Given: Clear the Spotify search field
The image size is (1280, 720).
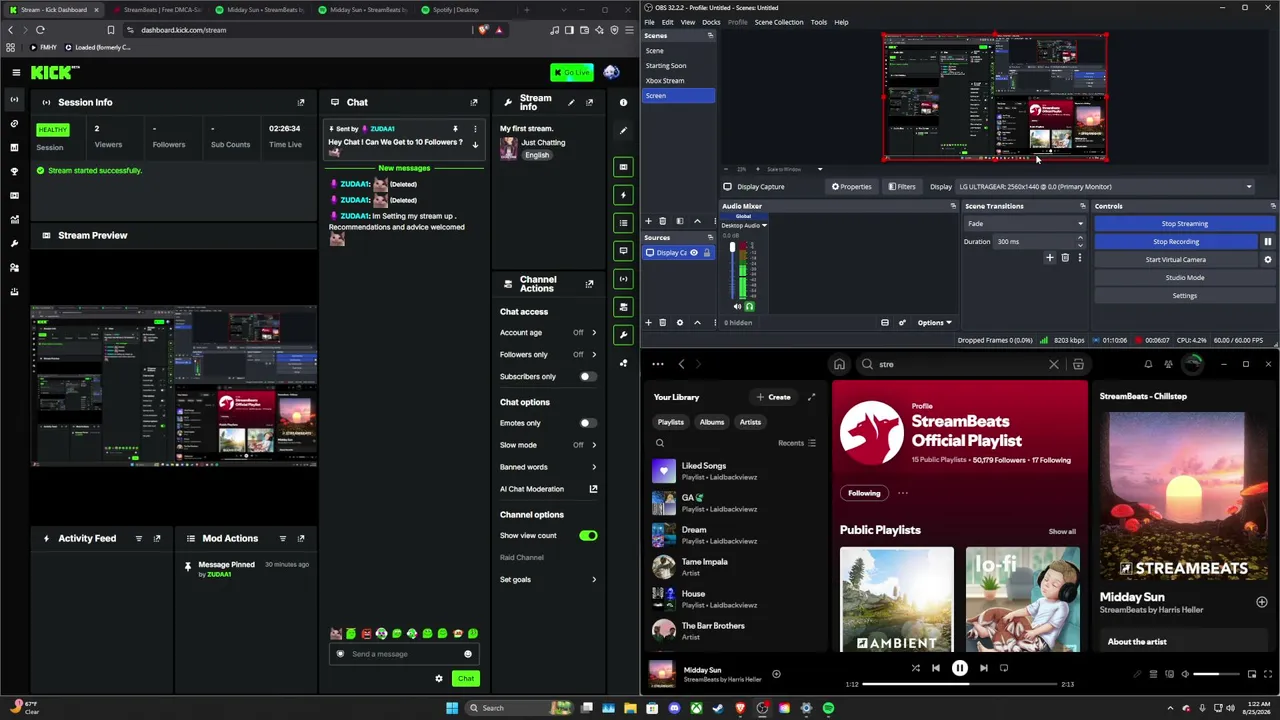Looking at the screenshot, I should point(1053,364).
